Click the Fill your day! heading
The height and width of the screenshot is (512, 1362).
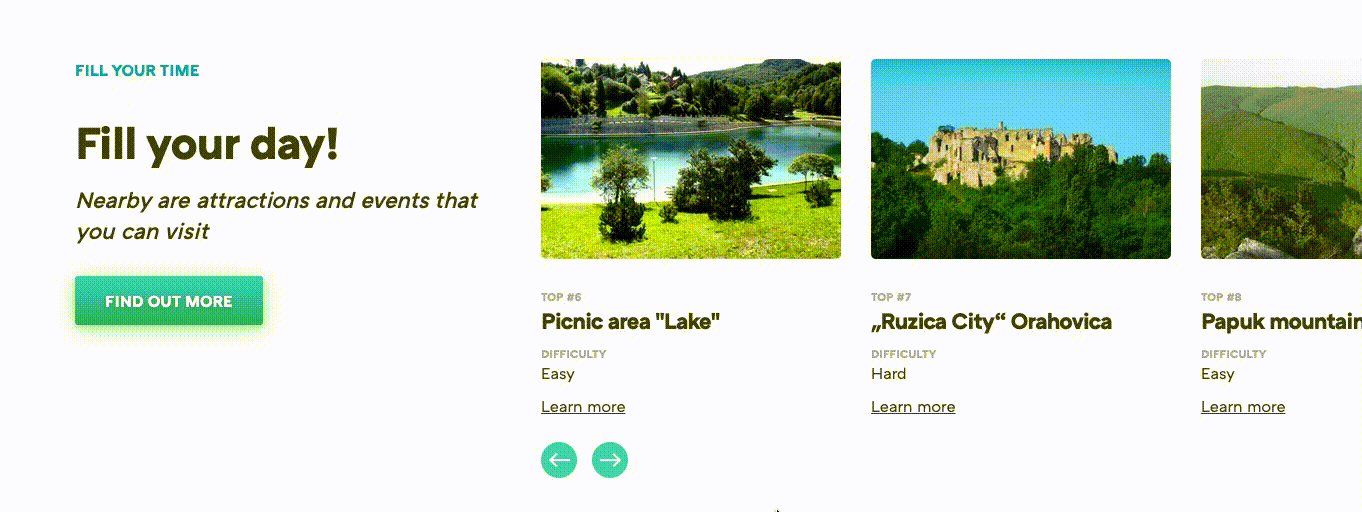point(208,145)
